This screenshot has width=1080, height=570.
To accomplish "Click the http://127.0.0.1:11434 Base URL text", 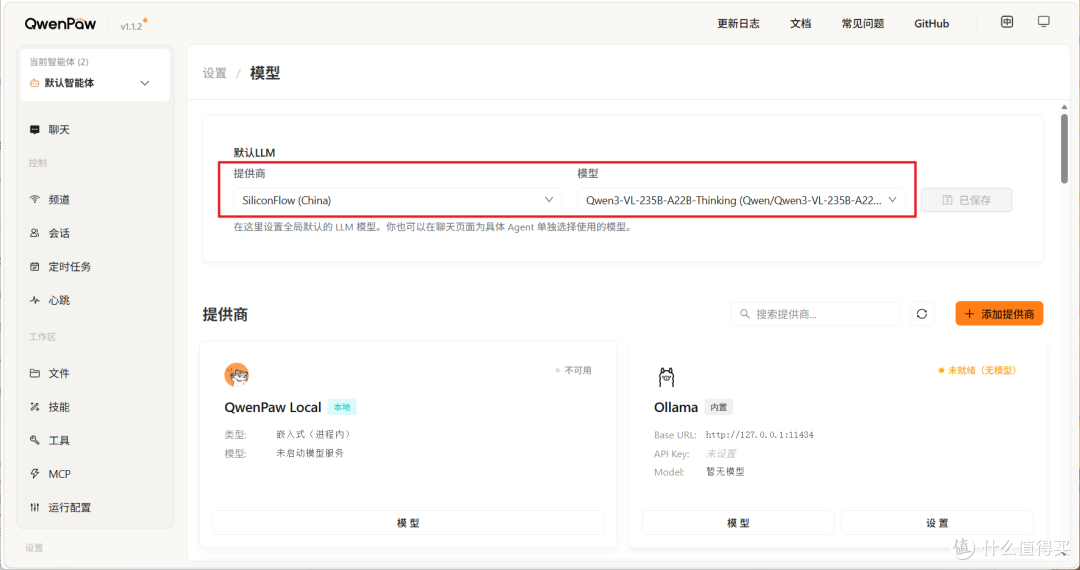I will (x=760, y=435).
